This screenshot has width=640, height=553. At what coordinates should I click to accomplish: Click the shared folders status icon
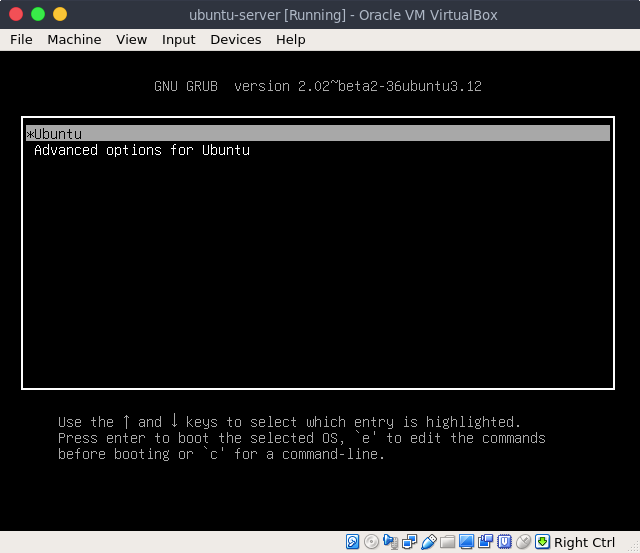[x=447, y=542]
